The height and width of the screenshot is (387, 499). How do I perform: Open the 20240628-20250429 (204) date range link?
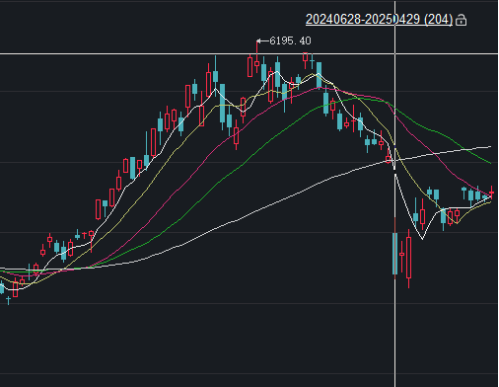(x=379, y=19)
